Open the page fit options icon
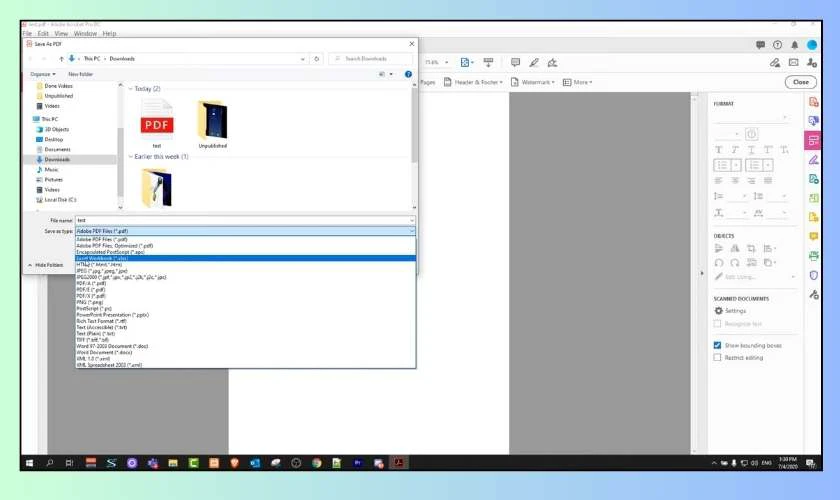Viewport: 840px width, 500px height. [x=467, y=63]
